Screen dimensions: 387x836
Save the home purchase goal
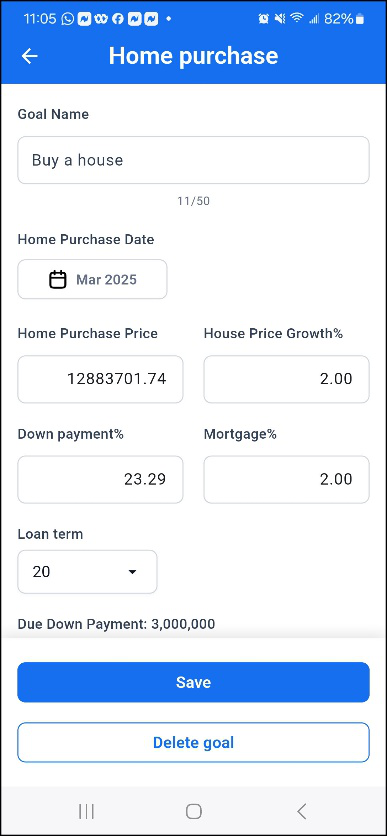pyautogui.click(x=194, y=682)
